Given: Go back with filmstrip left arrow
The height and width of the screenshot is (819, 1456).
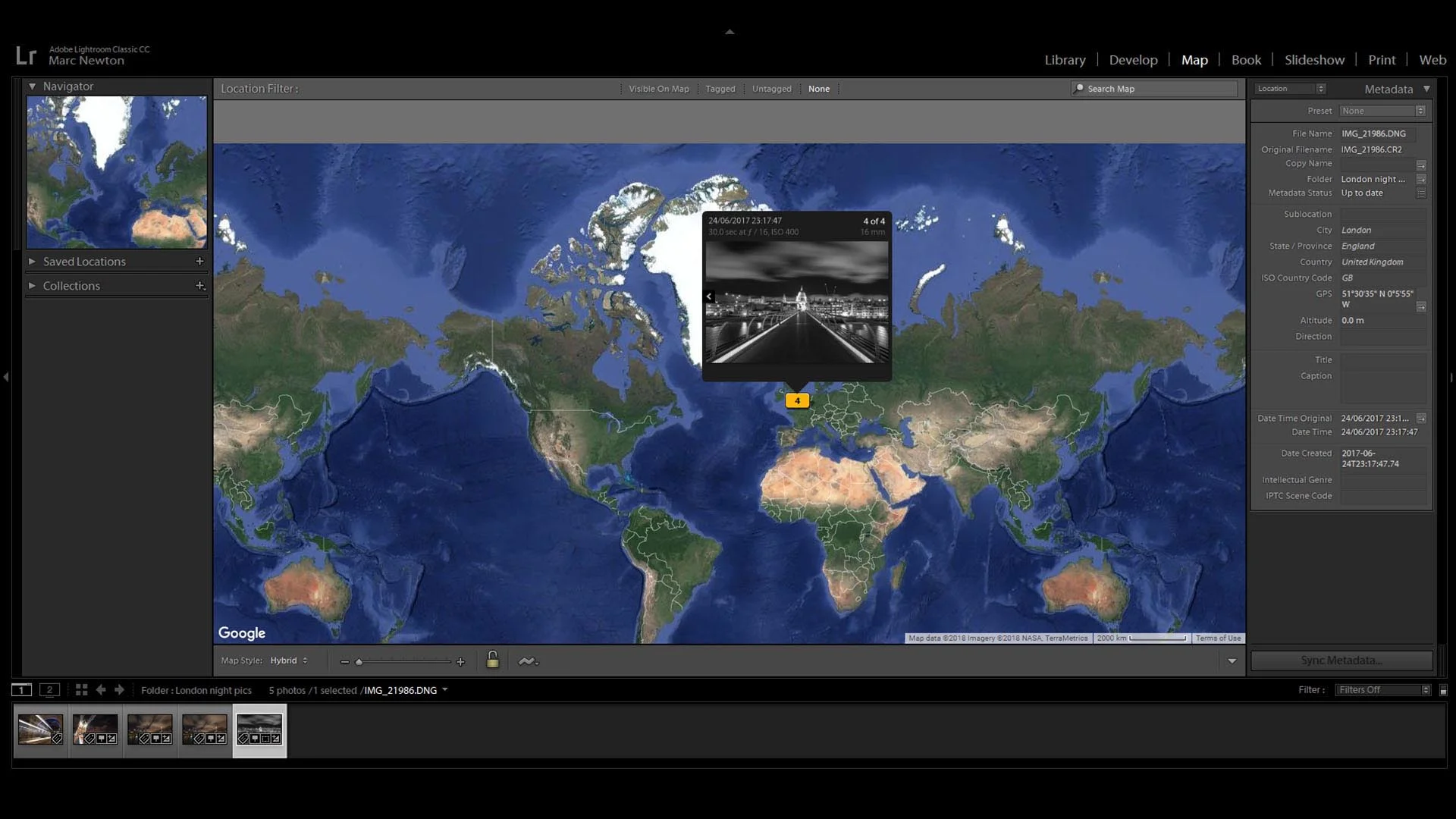Looking at the screenshot, I should 101,689.
